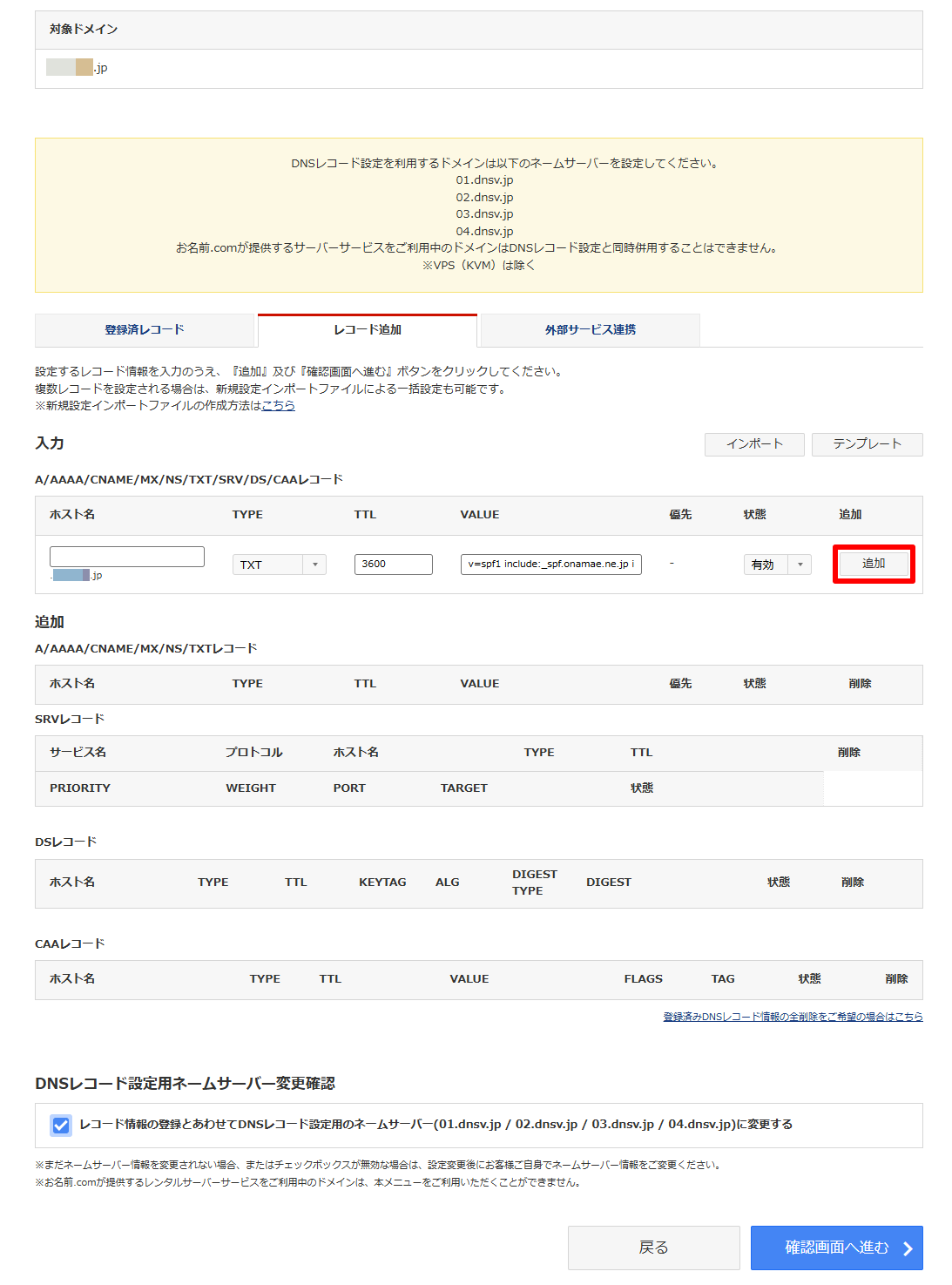Click the chevron arrow on the 確認画面へ進む button

[908, 1248]
